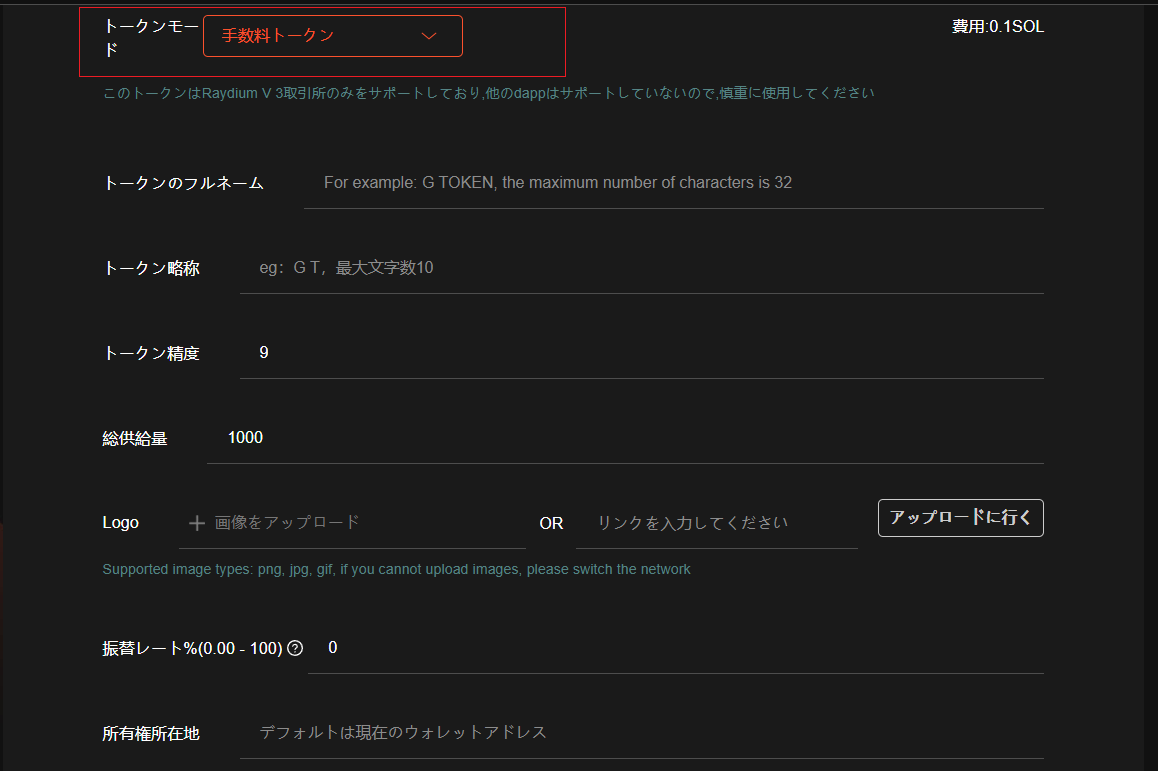Screen dimensions: 1158x771
Task: Click the Raydium V3 warning notice text
Action: coord(489,93)
